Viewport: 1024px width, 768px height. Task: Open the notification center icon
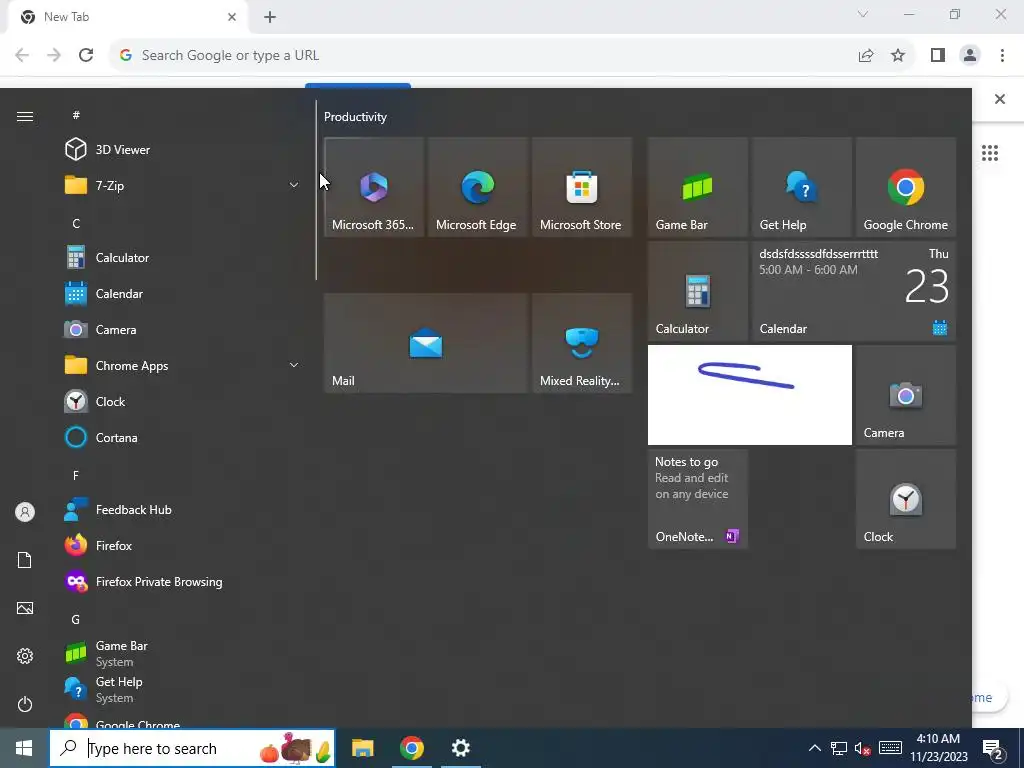pos(993,750)
